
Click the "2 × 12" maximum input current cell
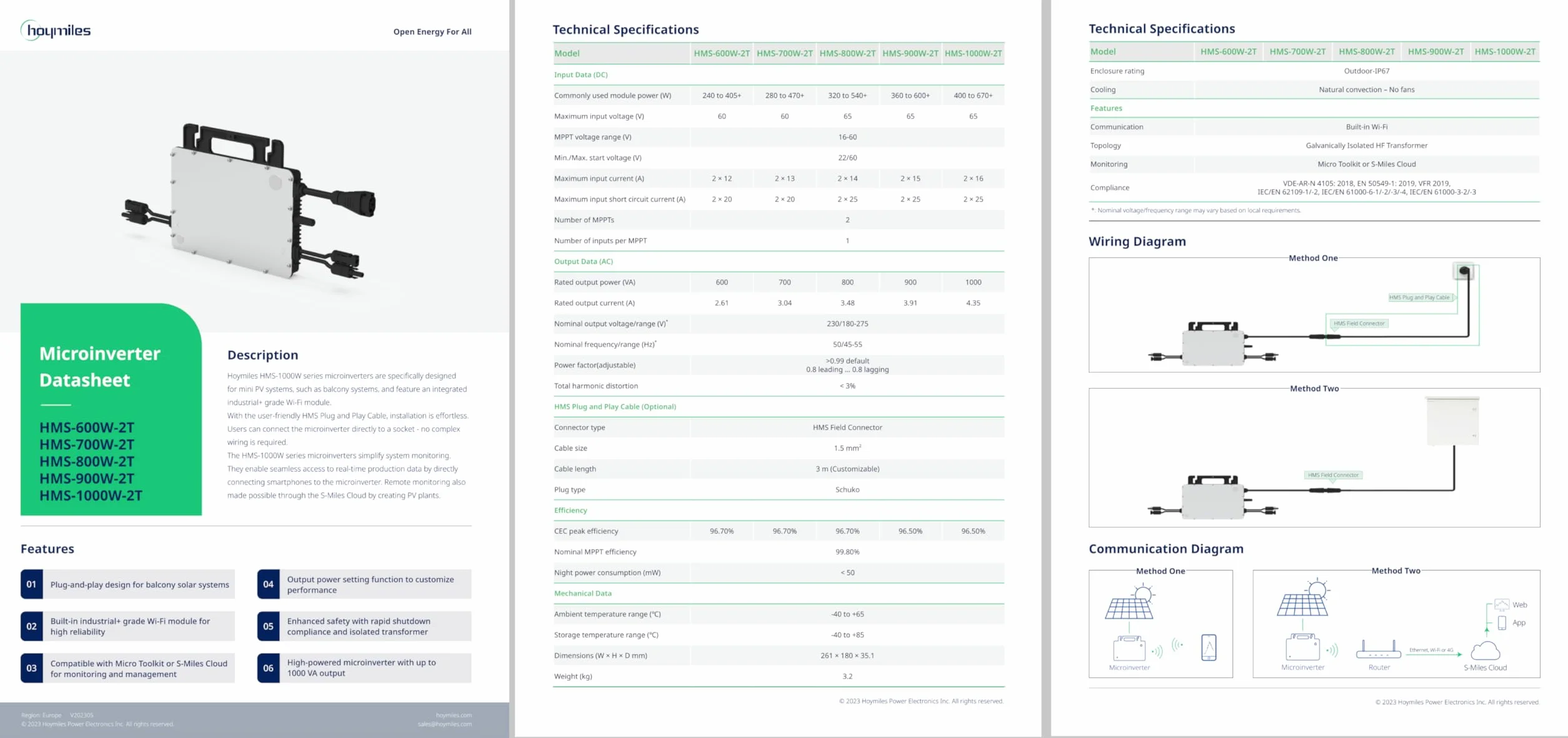[722, 178]
